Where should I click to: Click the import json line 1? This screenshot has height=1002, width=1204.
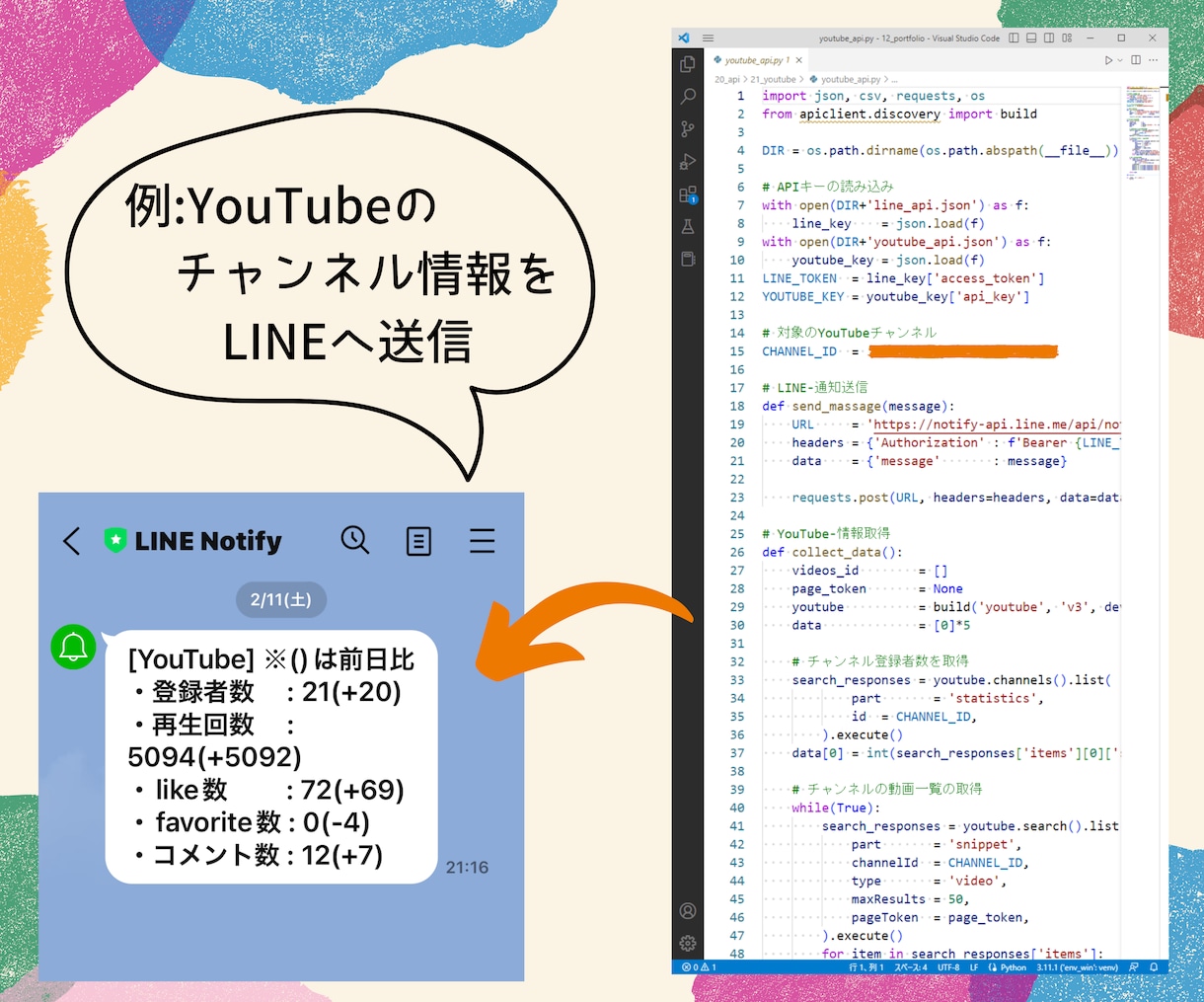[873, 96]
